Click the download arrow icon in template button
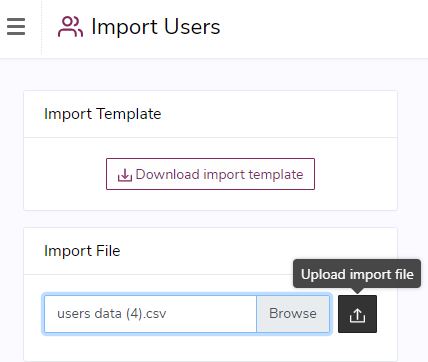Image resolution: width=428 pixels, height=362 pixels. point(125,175)
